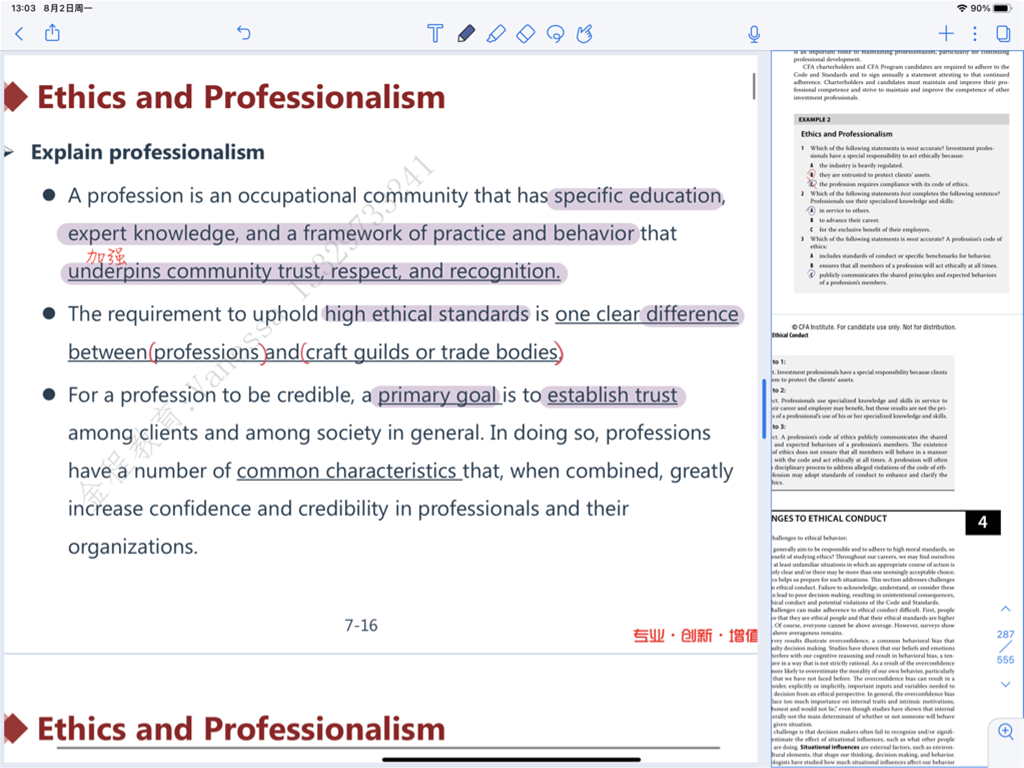Screen dimensions: 1024x768
Task: Select the Eraser tool
Action: [525, 34]
